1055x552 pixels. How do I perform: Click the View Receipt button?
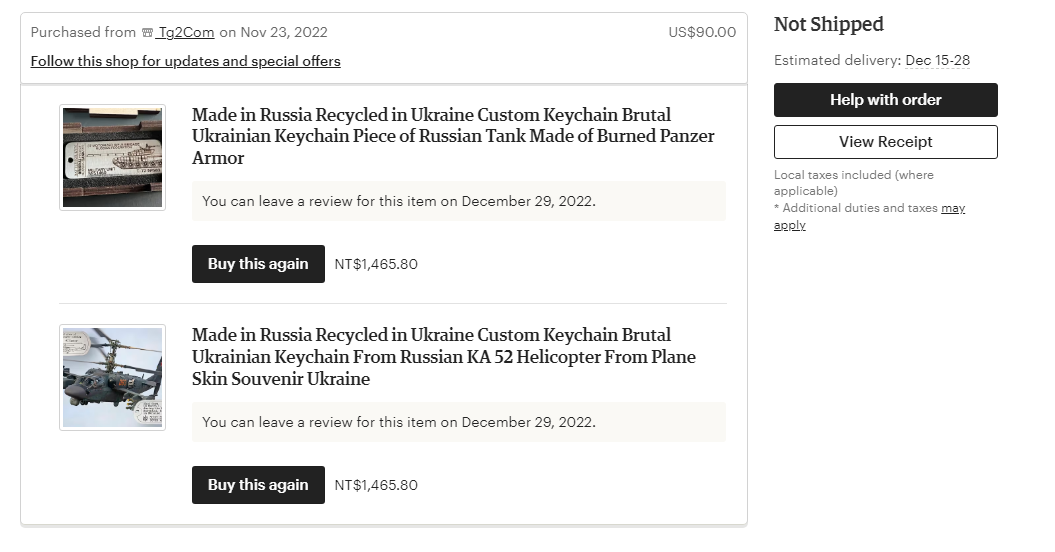[x=885, y=142]
